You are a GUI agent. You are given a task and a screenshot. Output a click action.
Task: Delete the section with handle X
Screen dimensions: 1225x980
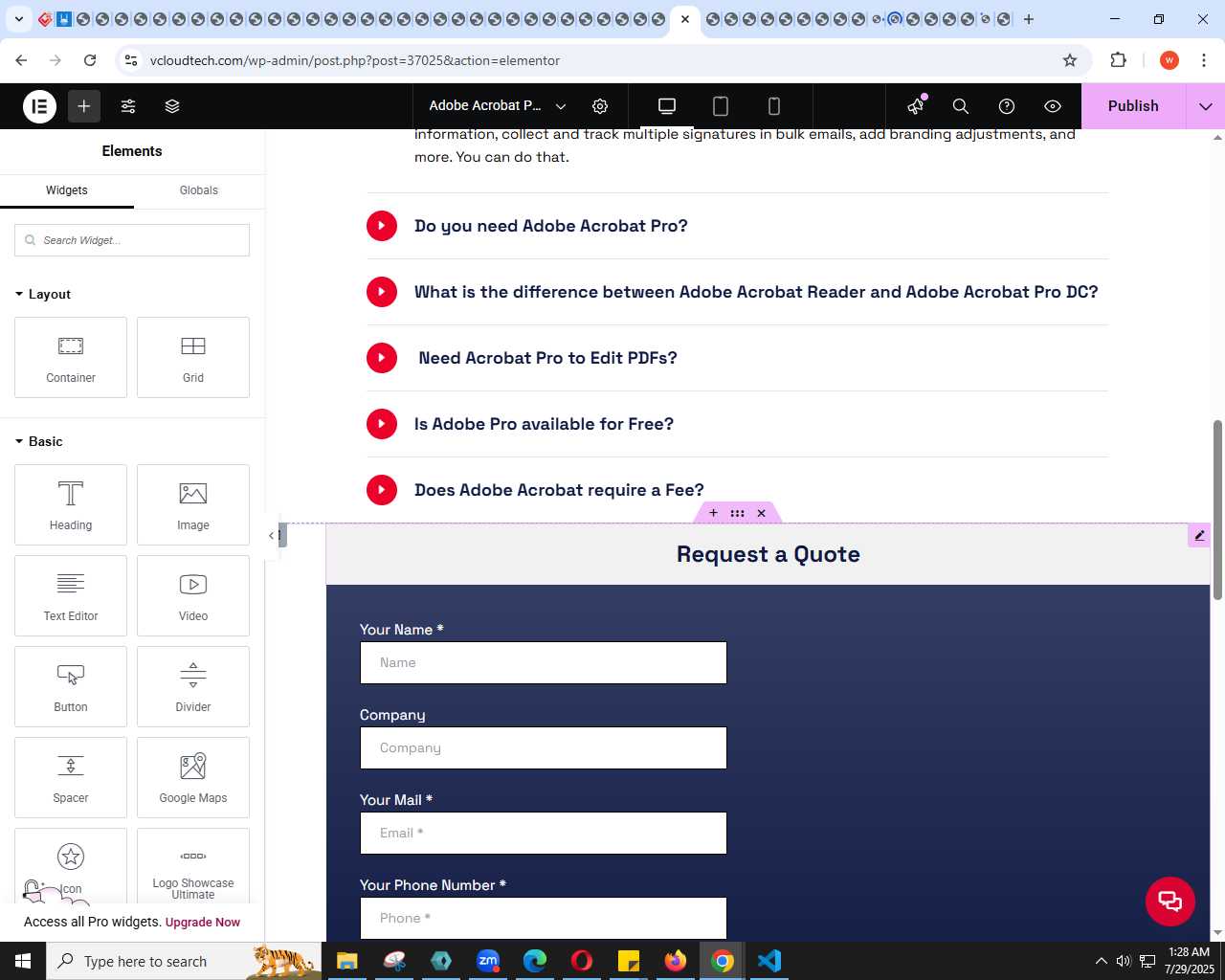pos(762,513)
